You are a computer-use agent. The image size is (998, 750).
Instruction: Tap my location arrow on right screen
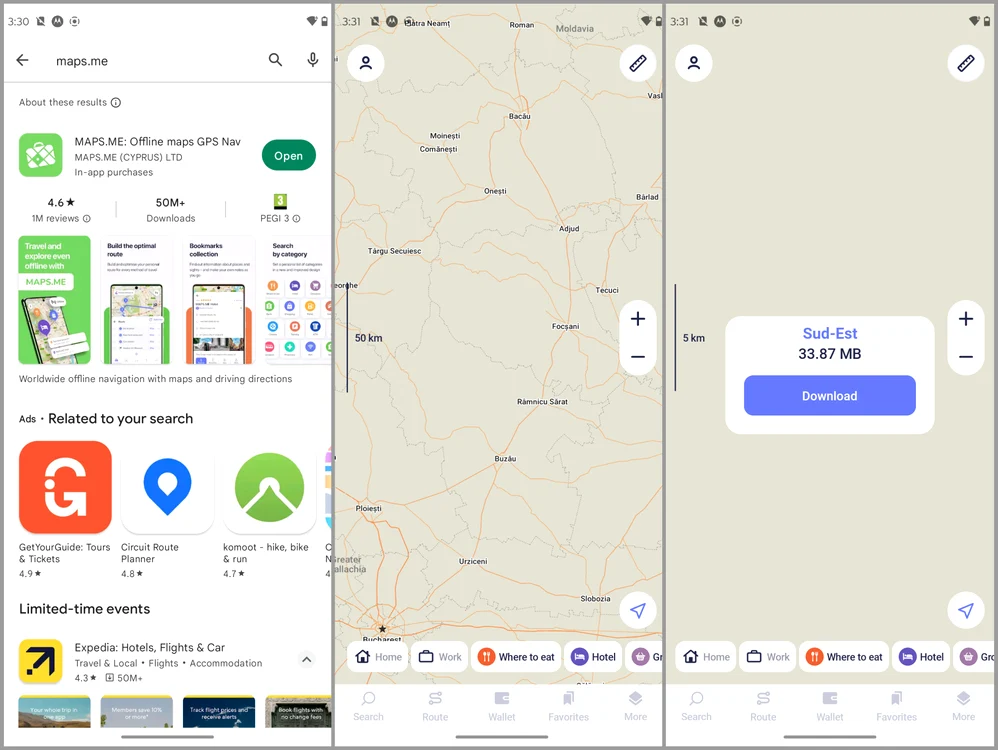[x=966, y=611]
